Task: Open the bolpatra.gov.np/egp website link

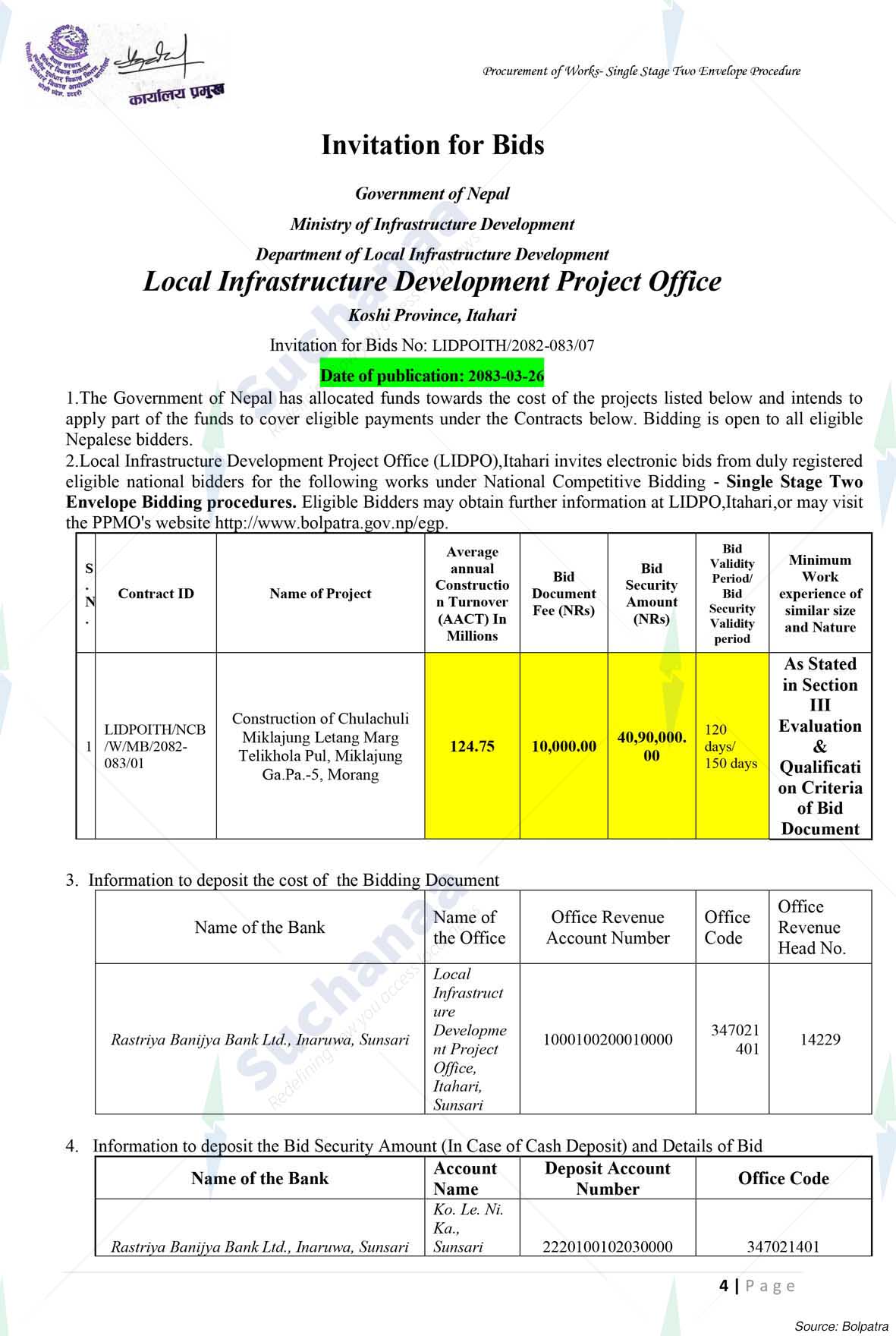Action: [x=332, y=523]
